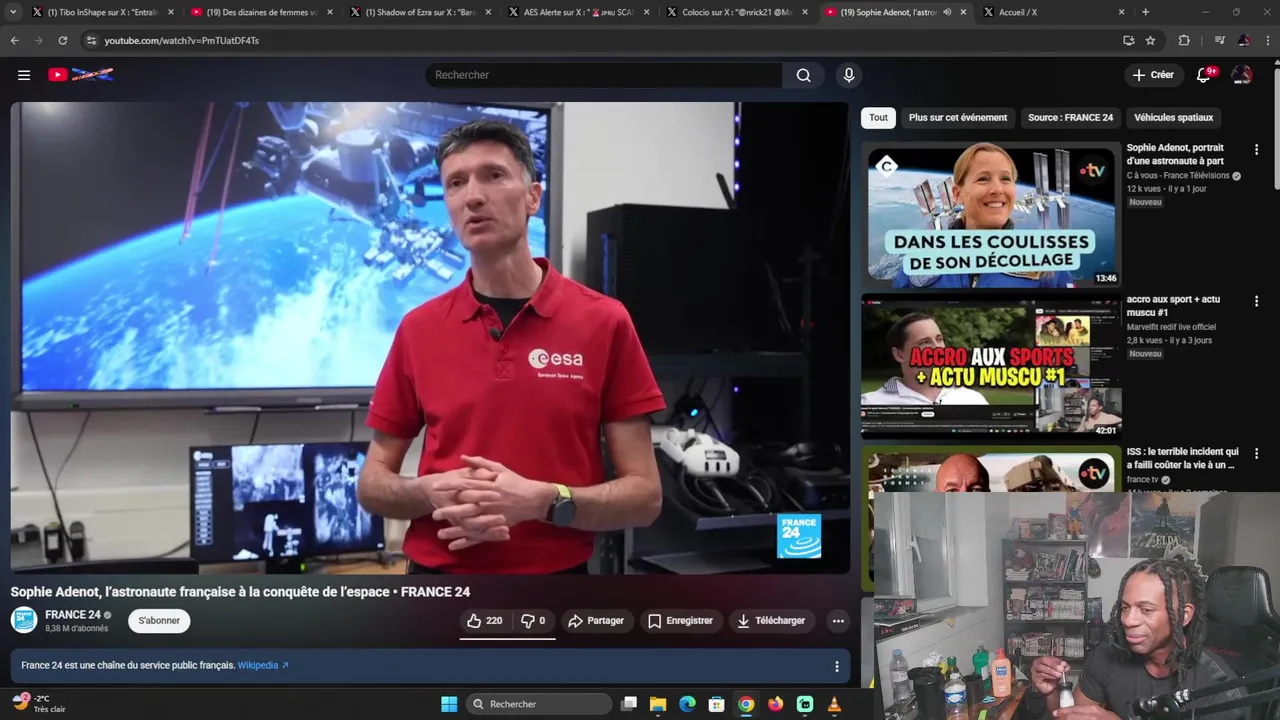Open the tab search dropdown arrow
This screenshot has height=720, width=1280.
pos(13,12)
